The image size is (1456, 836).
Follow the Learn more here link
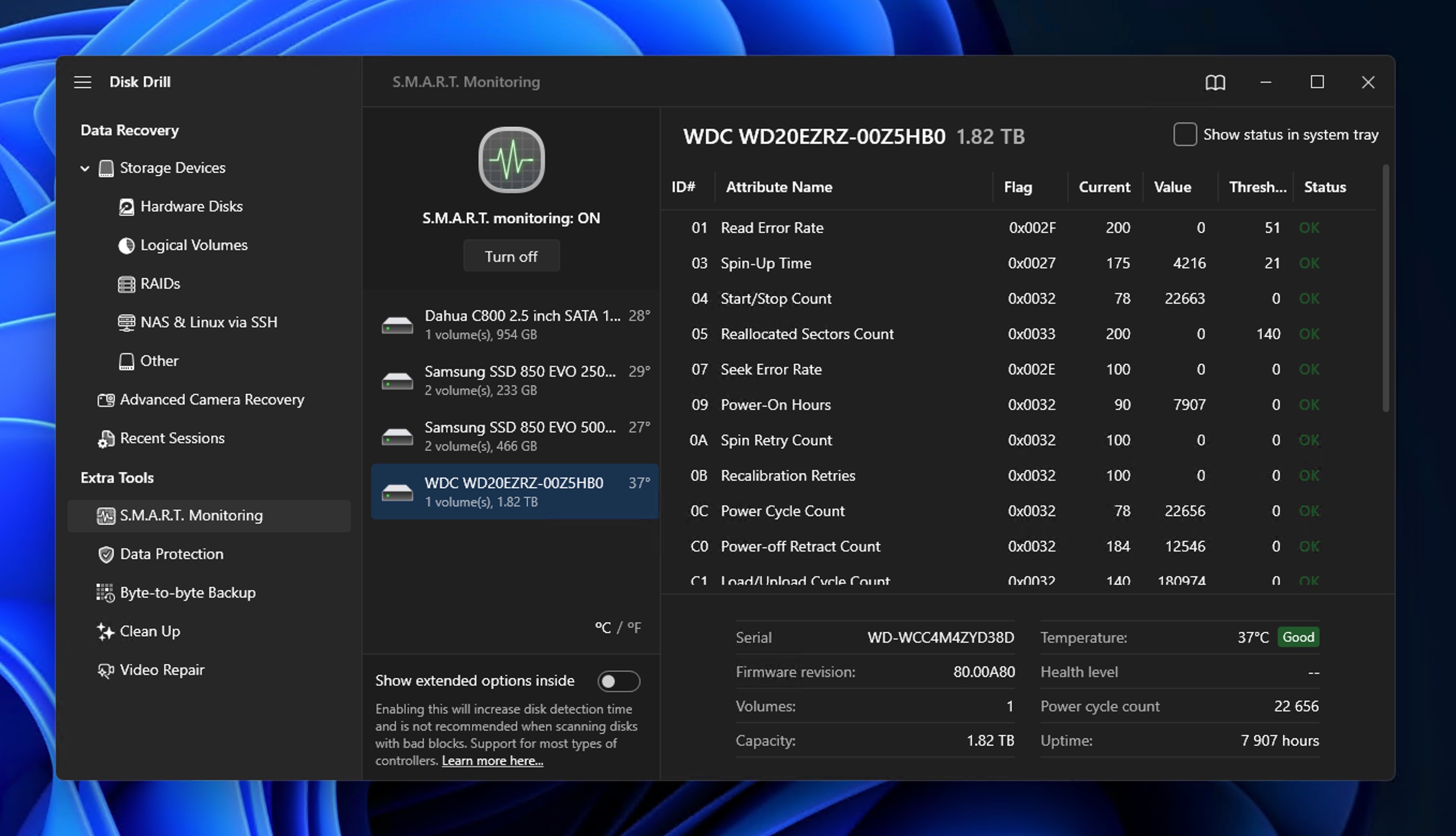click(x=492, y=761)
